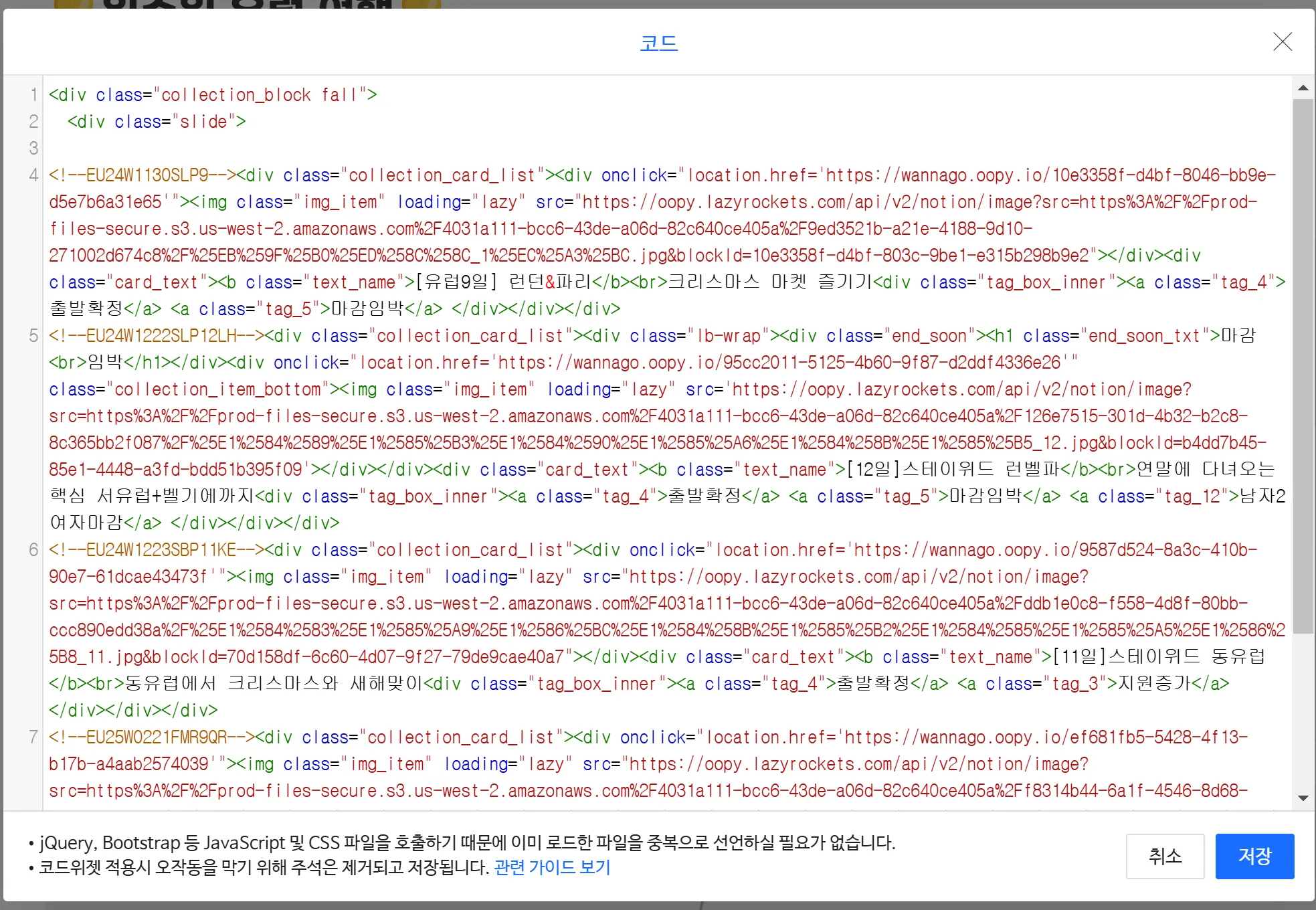
Task: Click line number 4 in the gutter
Action: (33, 175)
